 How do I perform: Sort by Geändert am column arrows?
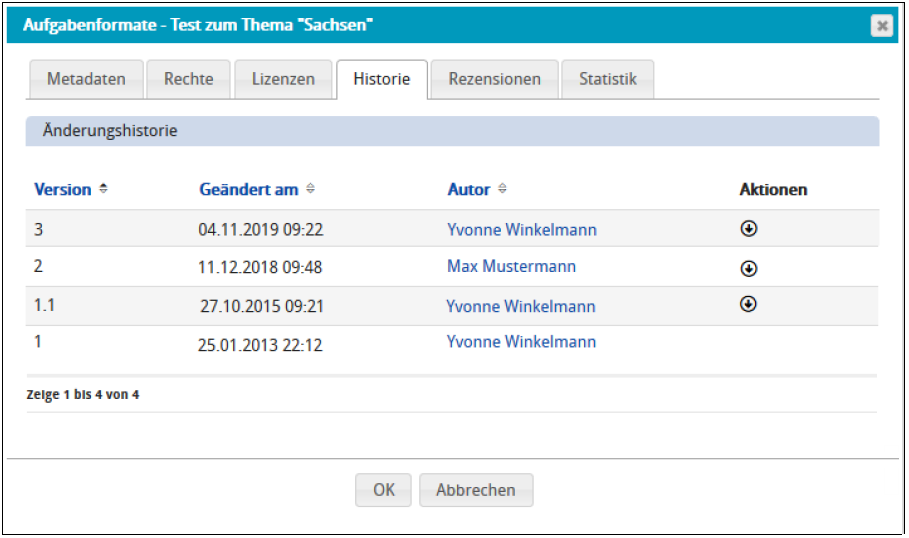coord(311,189)
